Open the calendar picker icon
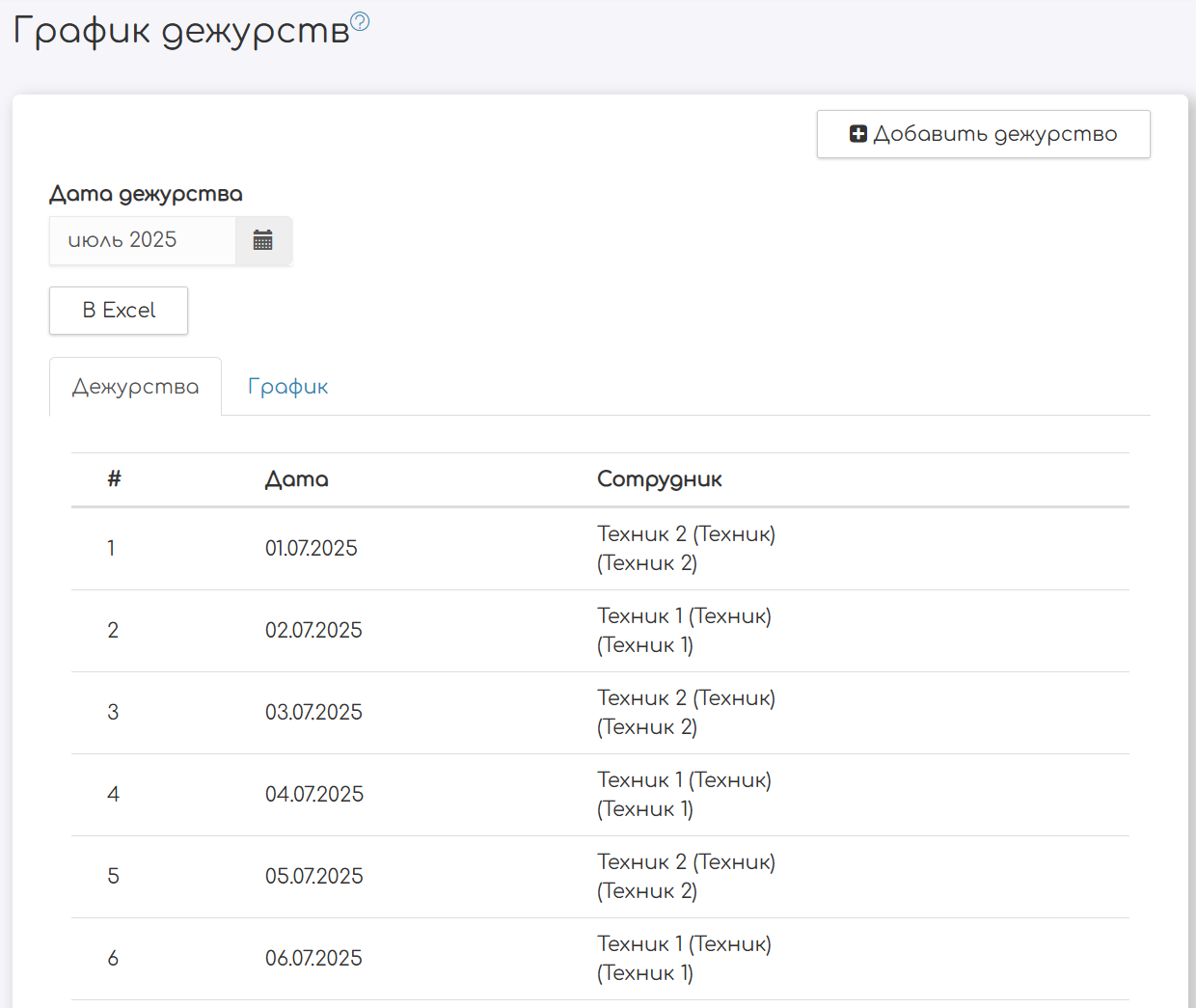 (262, 240)
